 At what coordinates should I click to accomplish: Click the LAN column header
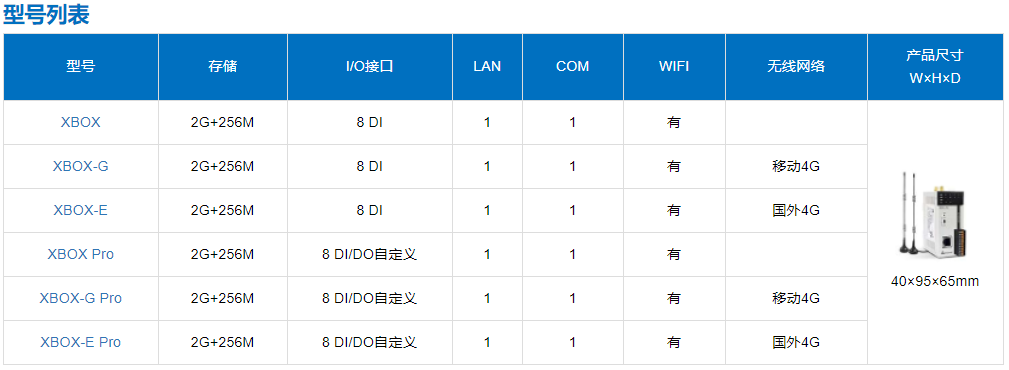pos(487,66)
